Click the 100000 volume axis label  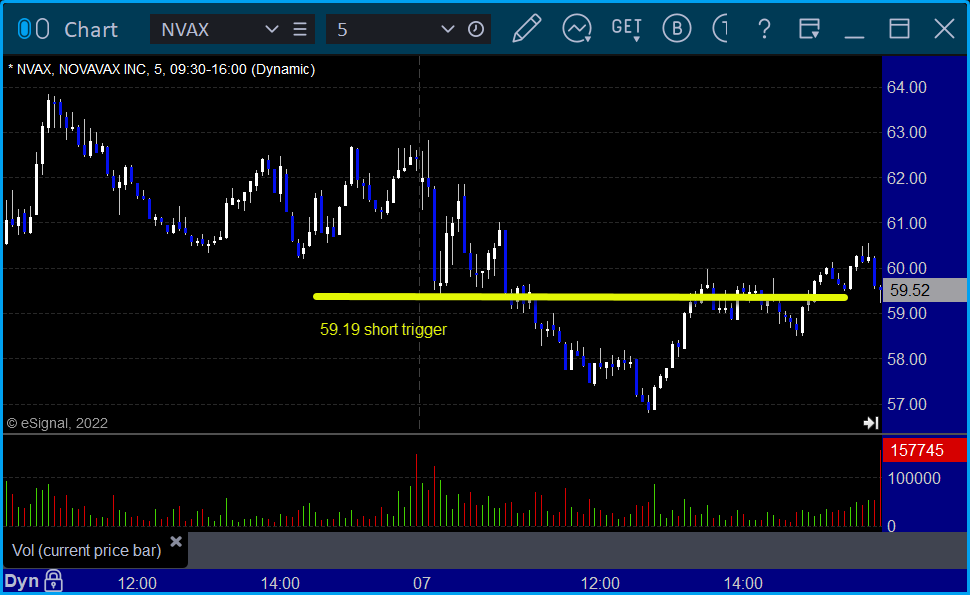(914, 478)
